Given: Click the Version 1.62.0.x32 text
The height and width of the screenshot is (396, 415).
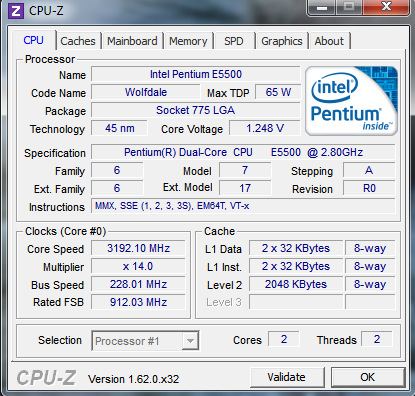Looking at the screenshot, I should click(x=133, y=379).
